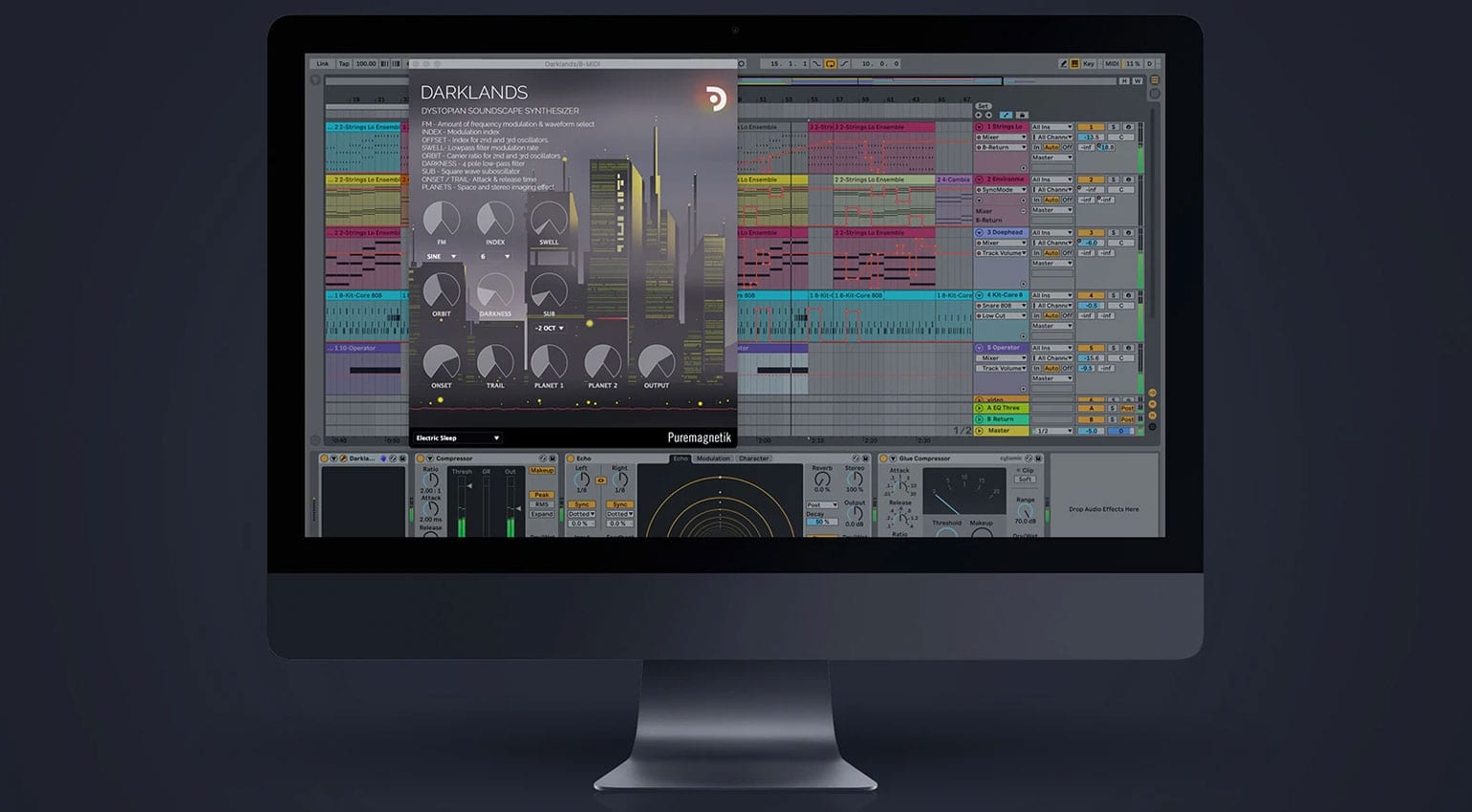Viewport: 1472px width, 812px height.
Task: Turn the FM knob in Darklands
Action: (x=442, y=220)
